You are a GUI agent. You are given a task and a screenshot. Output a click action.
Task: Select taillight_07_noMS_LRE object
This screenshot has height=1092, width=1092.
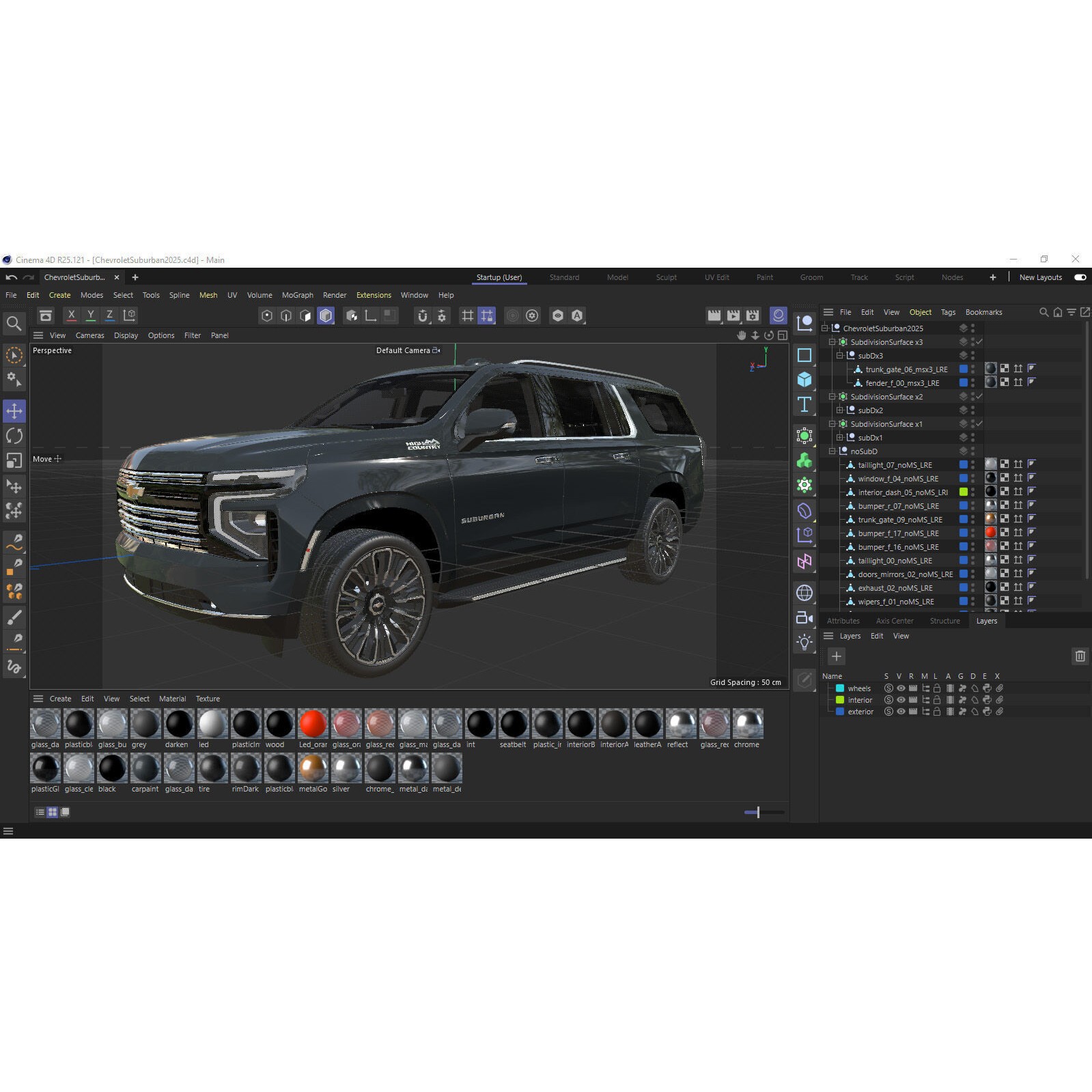(895, 465)
